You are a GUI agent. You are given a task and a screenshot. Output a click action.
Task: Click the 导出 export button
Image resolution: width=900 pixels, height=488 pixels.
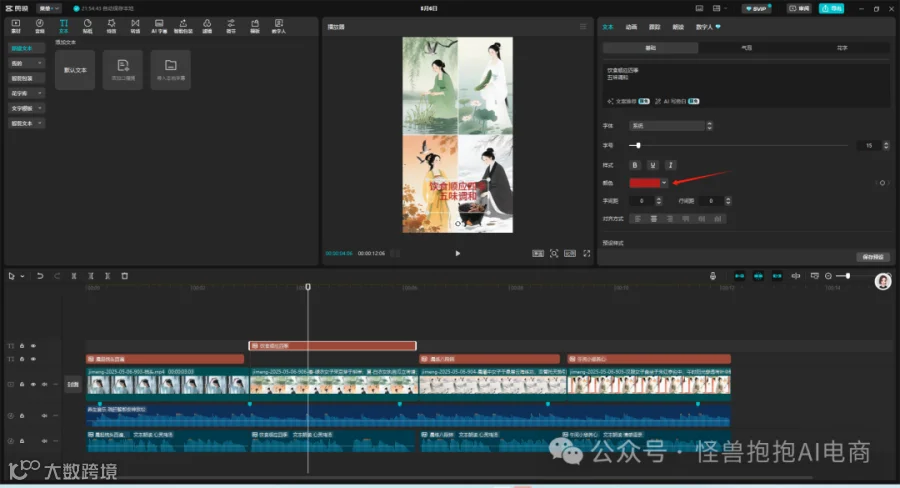click(x=831, y=9)
